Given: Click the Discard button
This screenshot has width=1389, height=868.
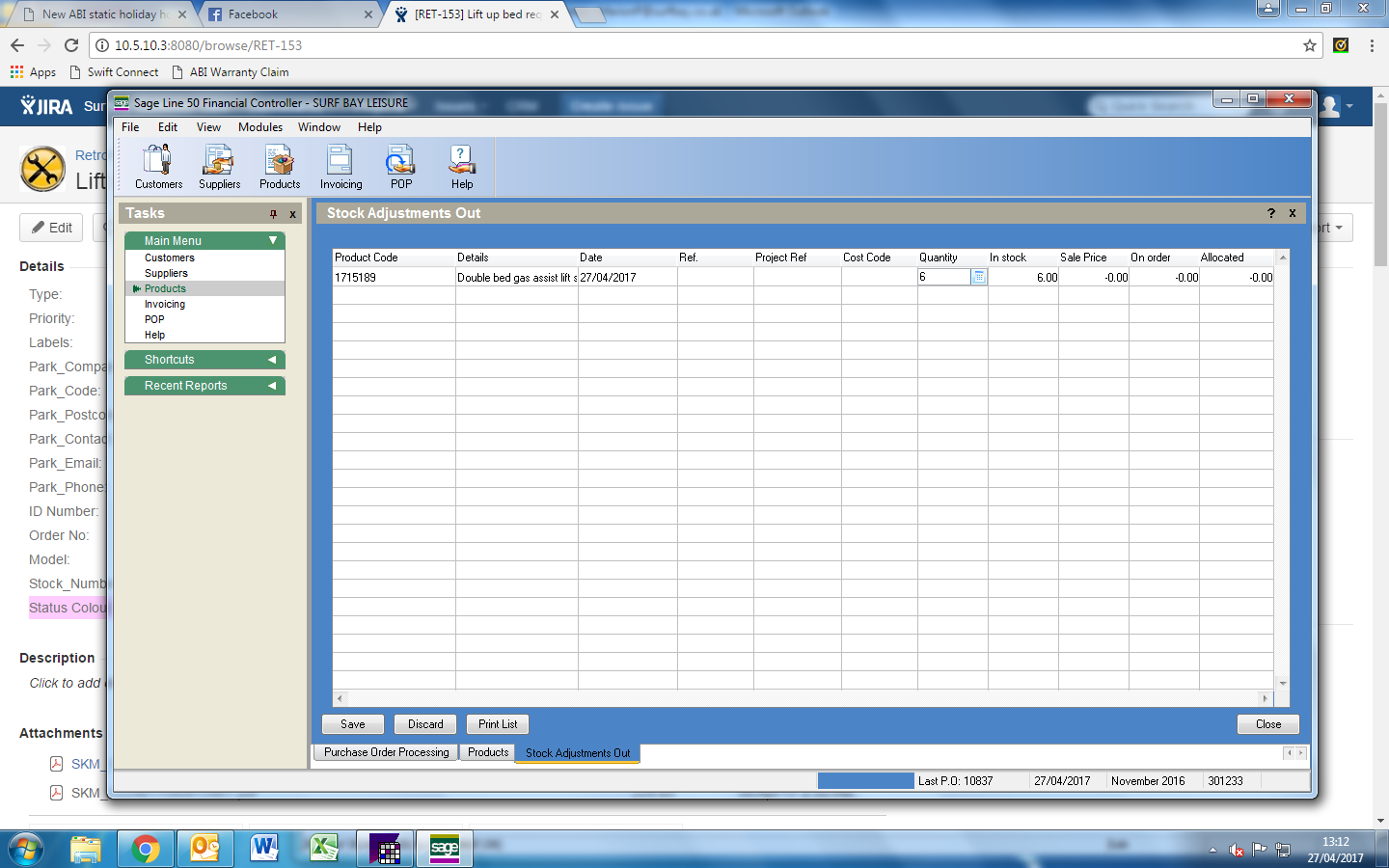Looking at the screenshot, I should (x=425, y=724).
